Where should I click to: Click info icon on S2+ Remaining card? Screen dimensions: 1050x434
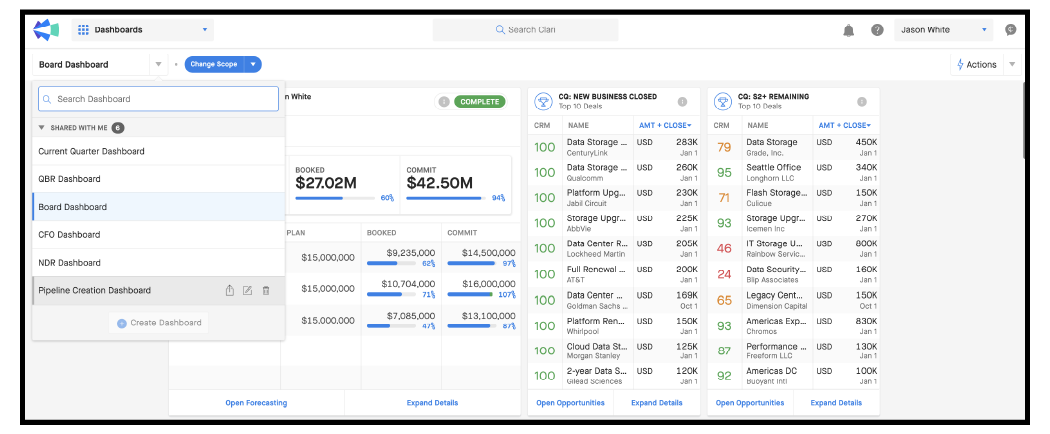tap(862, 102)
